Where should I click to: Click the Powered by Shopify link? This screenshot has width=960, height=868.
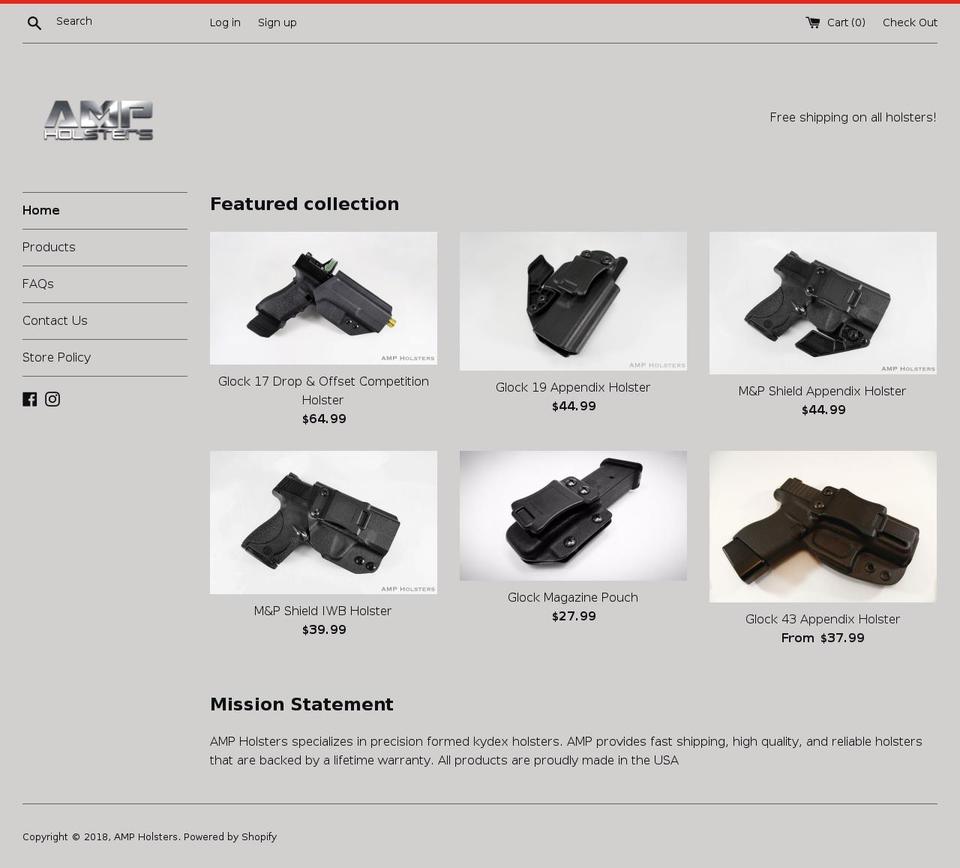pyautogui.click(x=230, y=837)
